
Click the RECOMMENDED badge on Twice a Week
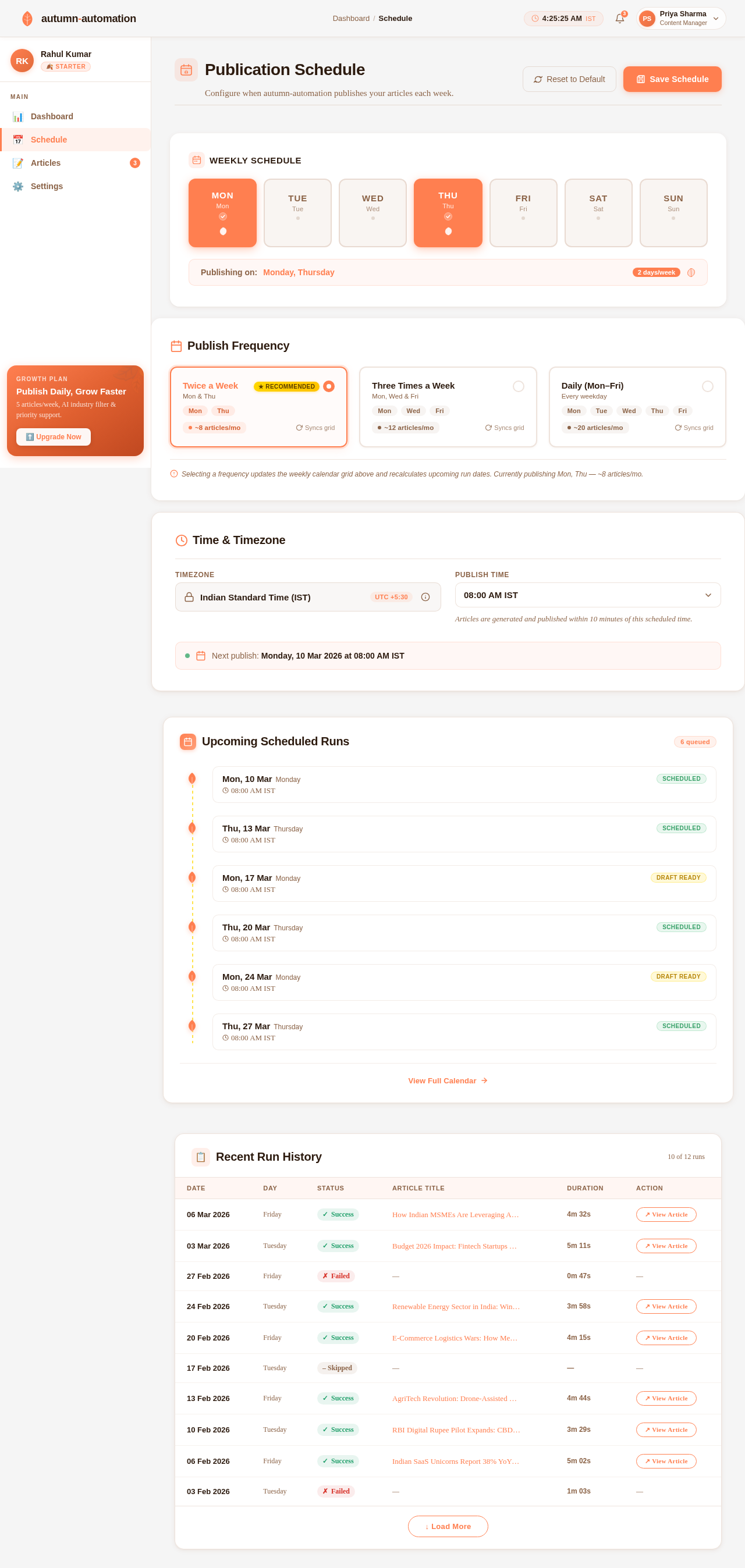click(286, 386)
